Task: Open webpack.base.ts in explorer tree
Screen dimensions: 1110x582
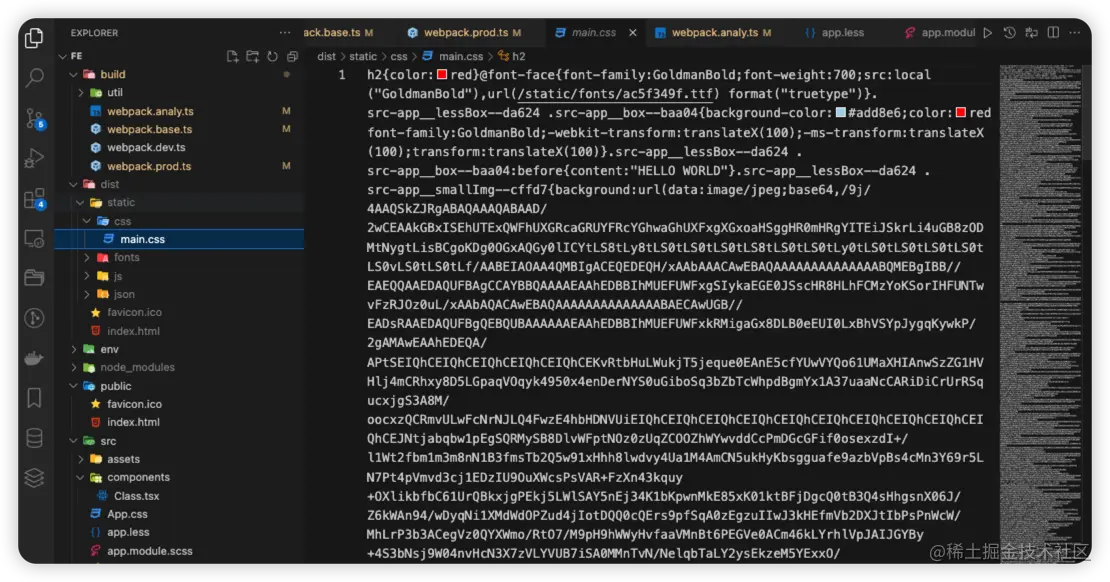Action: (149, 130)
